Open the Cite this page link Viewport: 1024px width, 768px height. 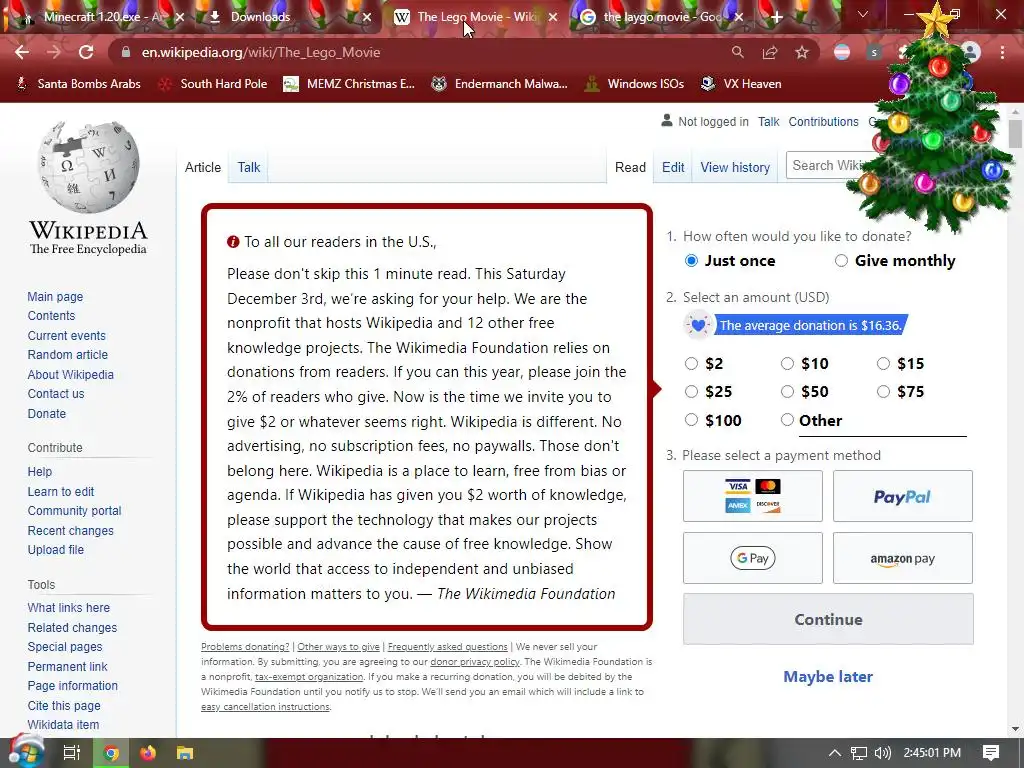tap(64, 705)
